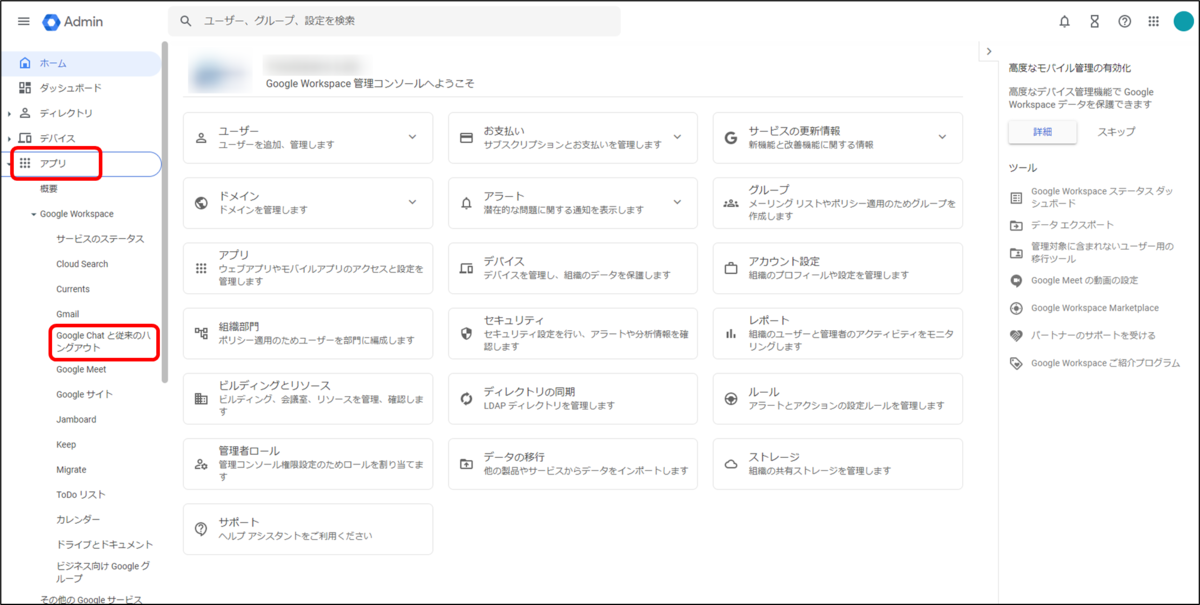Open the Google apps grid launcher

pyautogui.click(x=1153, y=21)
